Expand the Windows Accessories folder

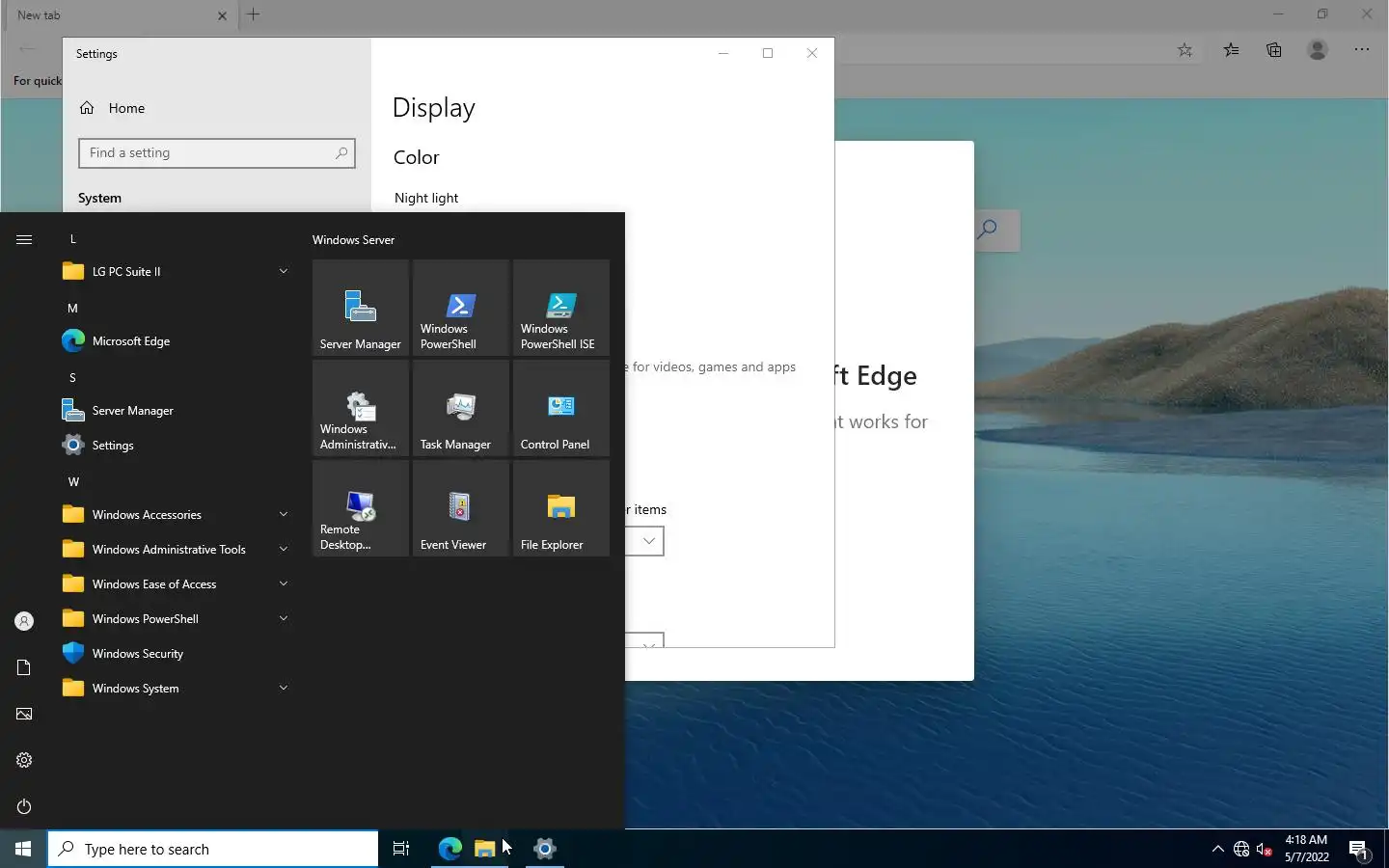point(177,514)
